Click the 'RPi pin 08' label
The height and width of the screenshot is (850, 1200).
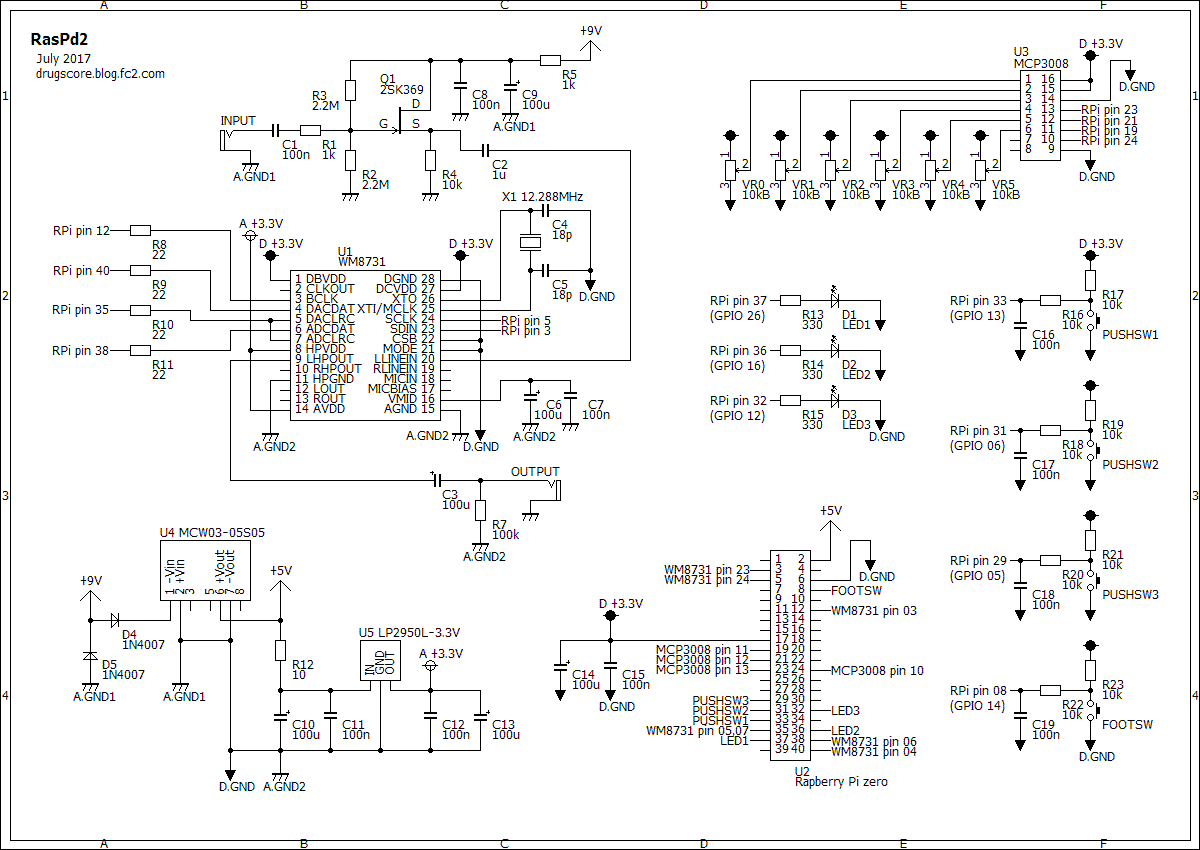coord(978,690)
